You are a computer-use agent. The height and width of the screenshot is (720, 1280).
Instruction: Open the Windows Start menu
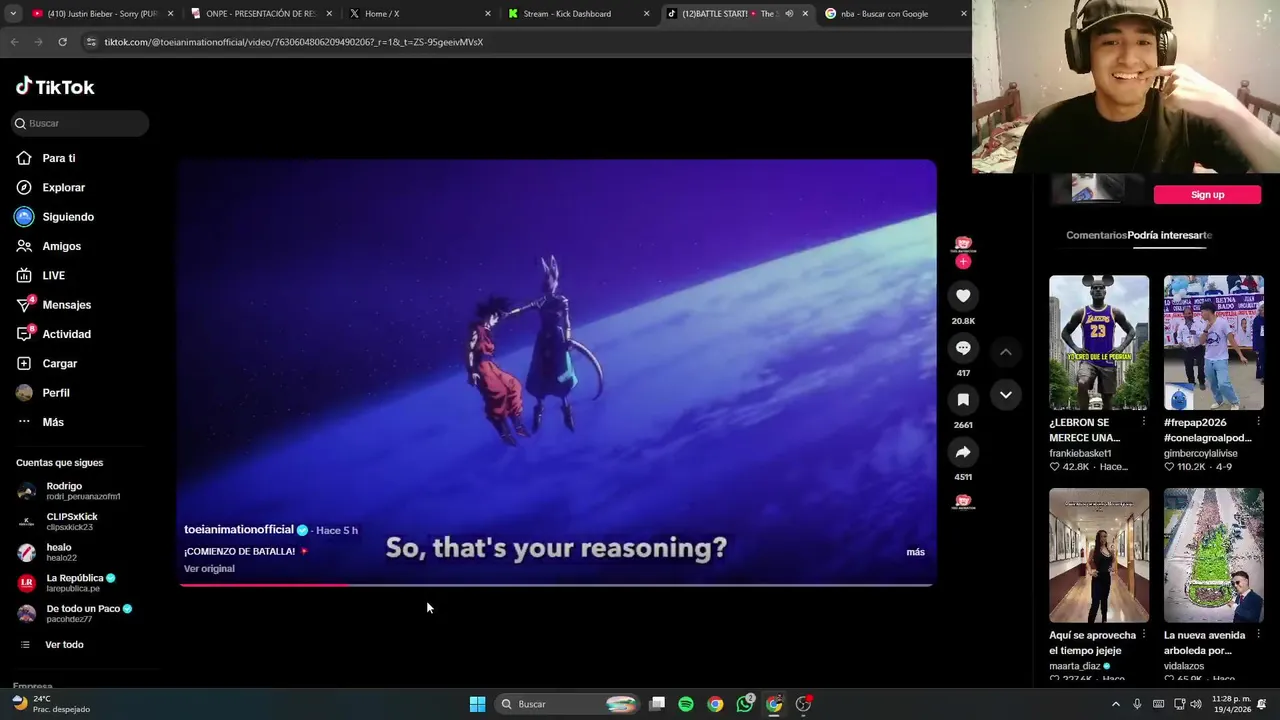tap(477, 704)
